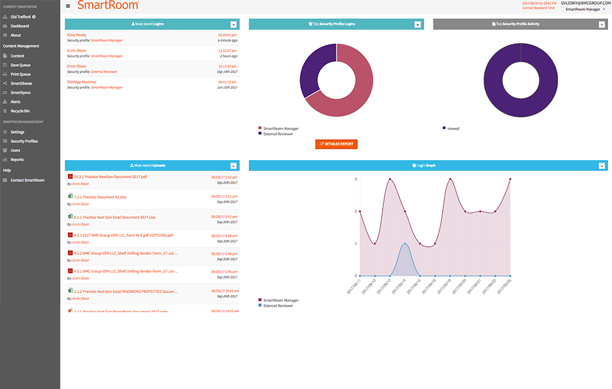Click the SmartShares share icon
The width and height of the screenshot is (612, 389).
click(x=5, y=83)
